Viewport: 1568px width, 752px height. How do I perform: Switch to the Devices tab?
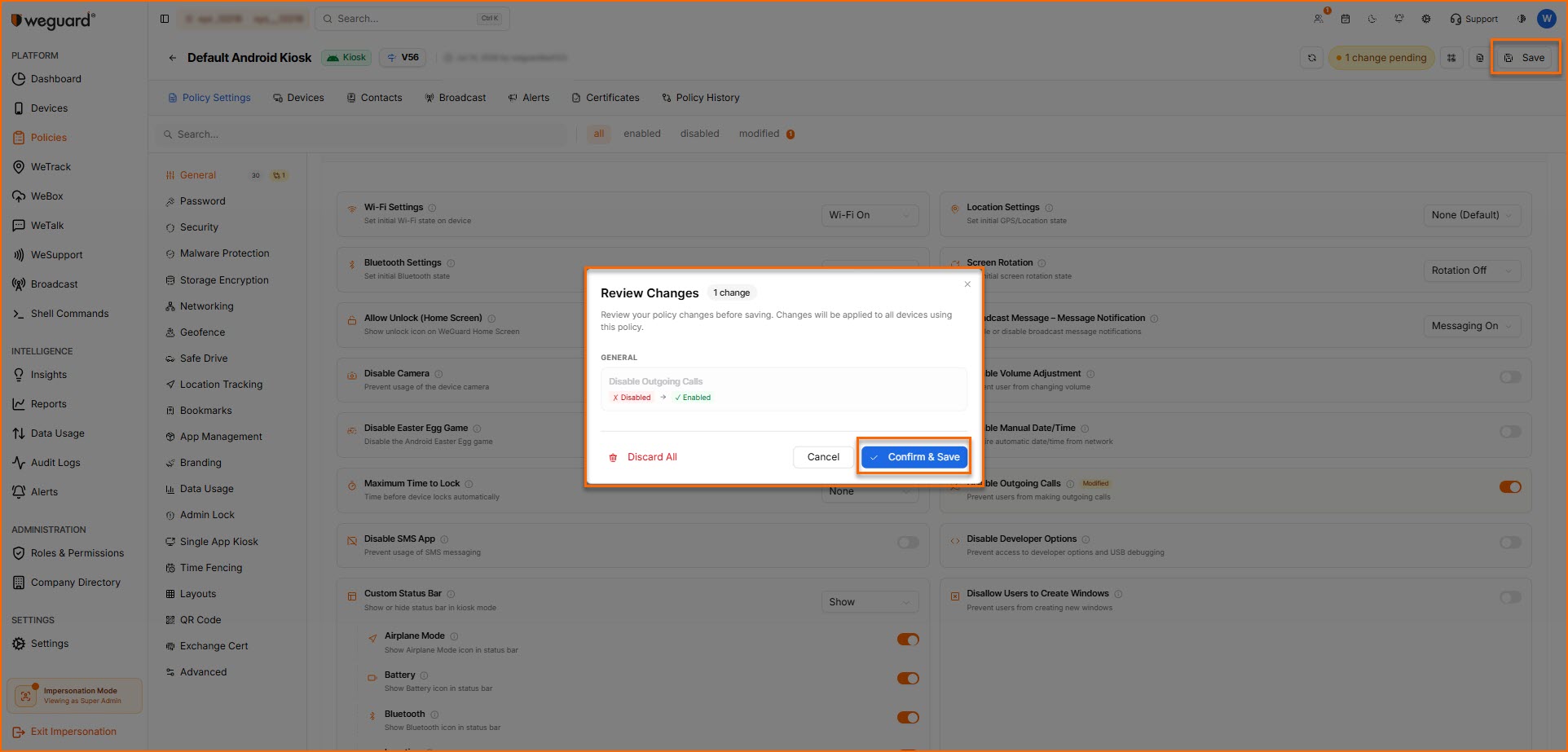click(298, 98)
